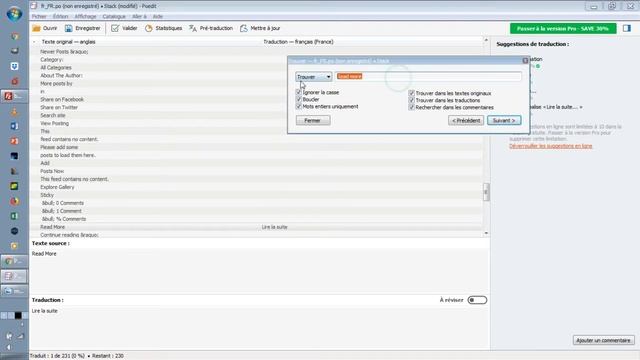Switch to the FileZilla taskbar window

pos(14,96)
